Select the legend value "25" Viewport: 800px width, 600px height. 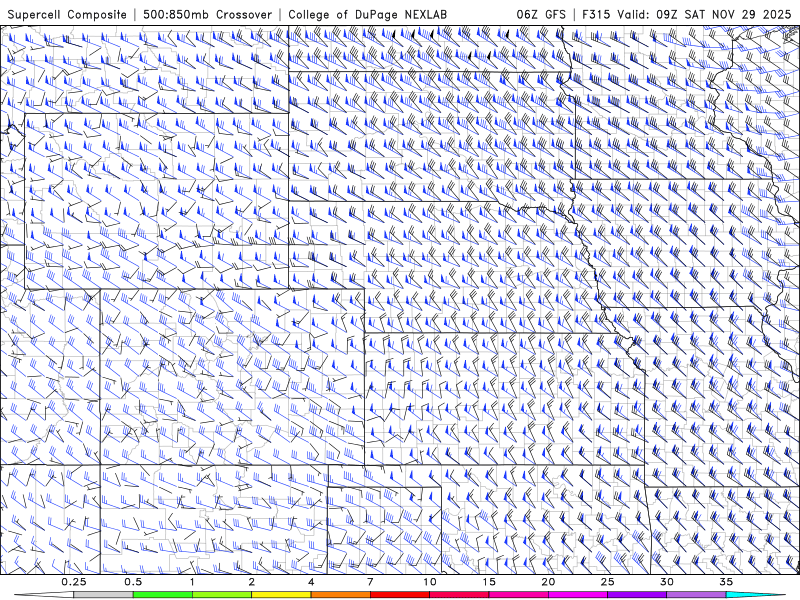[607, 582]
